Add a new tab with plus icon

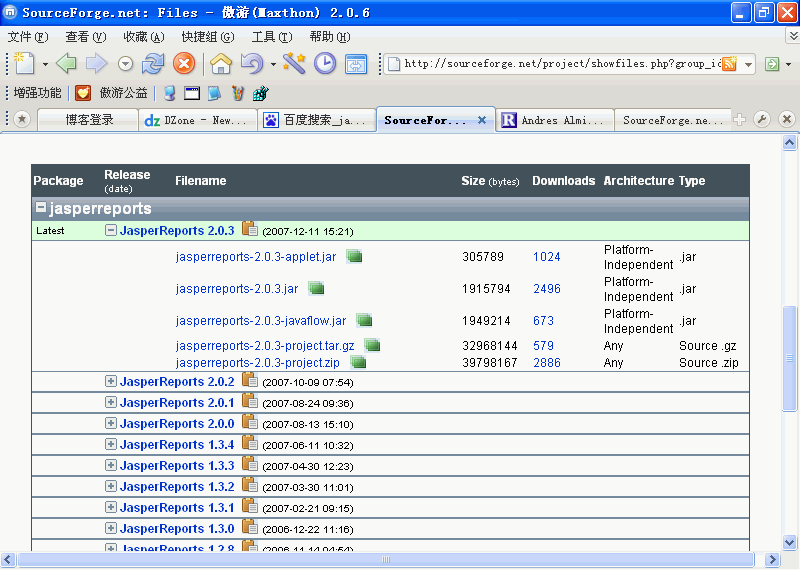click(x=739, y=119)
